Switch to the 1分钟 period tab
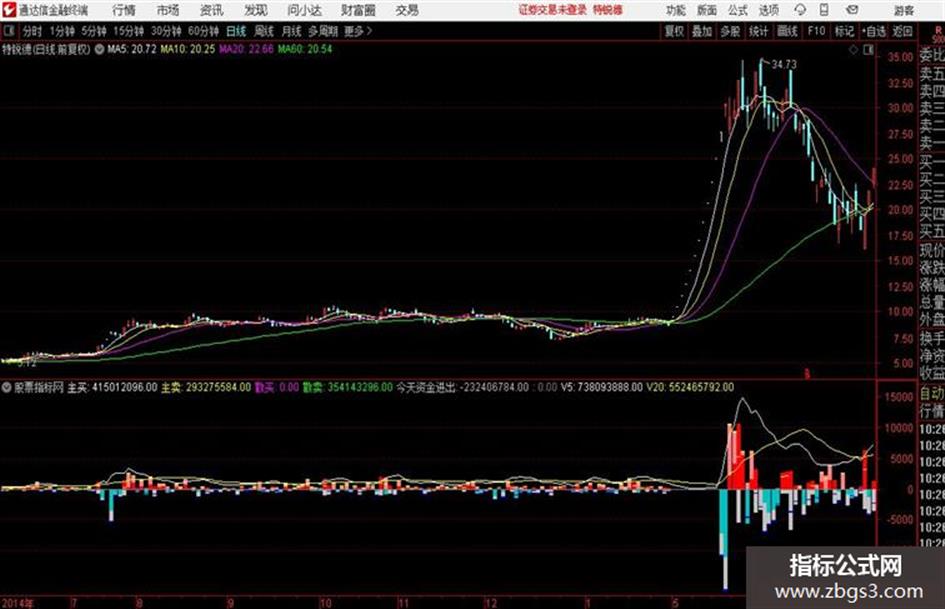This screenshot has width=945, height=609. [62, 31]
